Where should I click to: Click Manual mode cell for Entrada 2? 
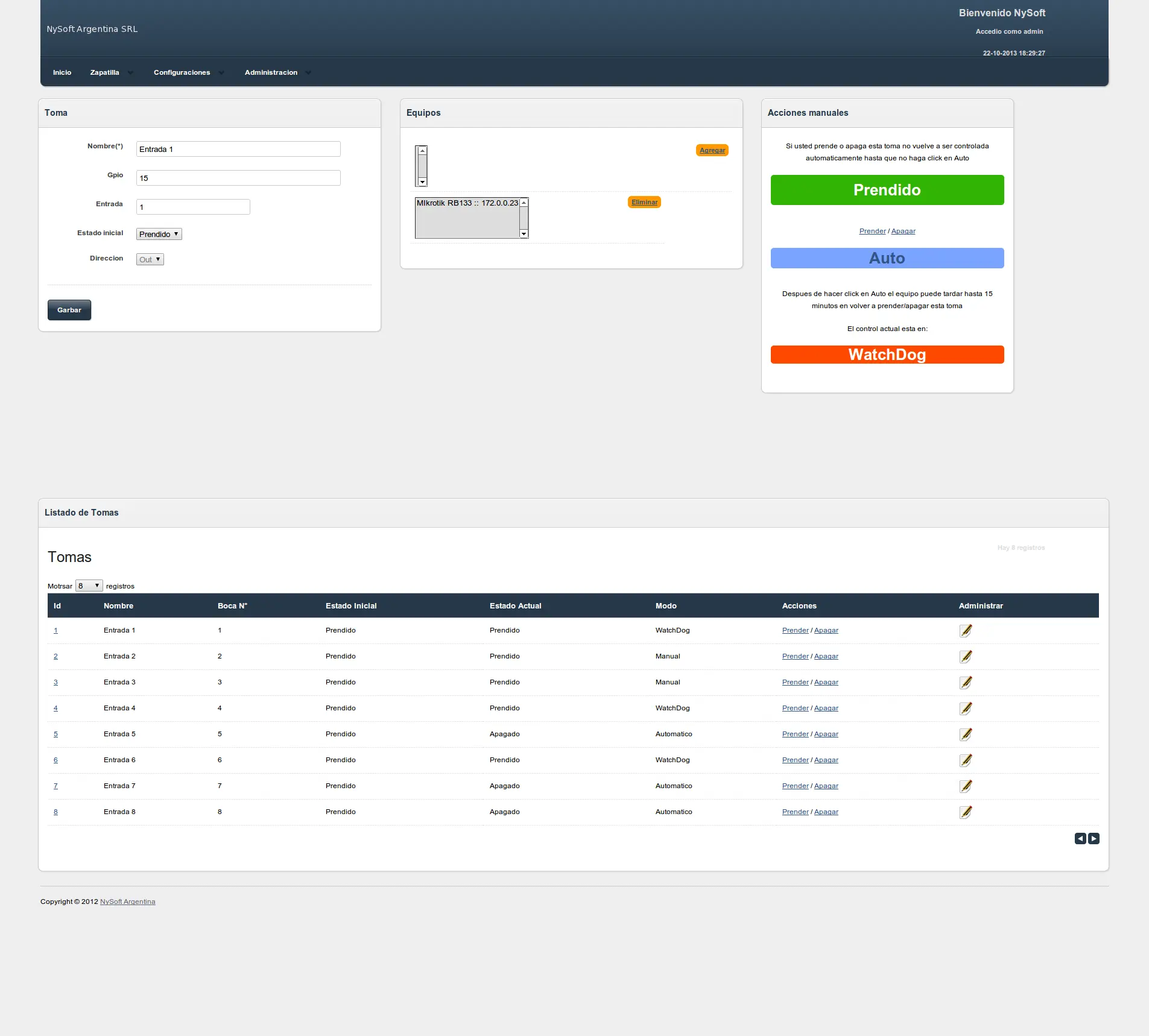(x=668, y=656)
